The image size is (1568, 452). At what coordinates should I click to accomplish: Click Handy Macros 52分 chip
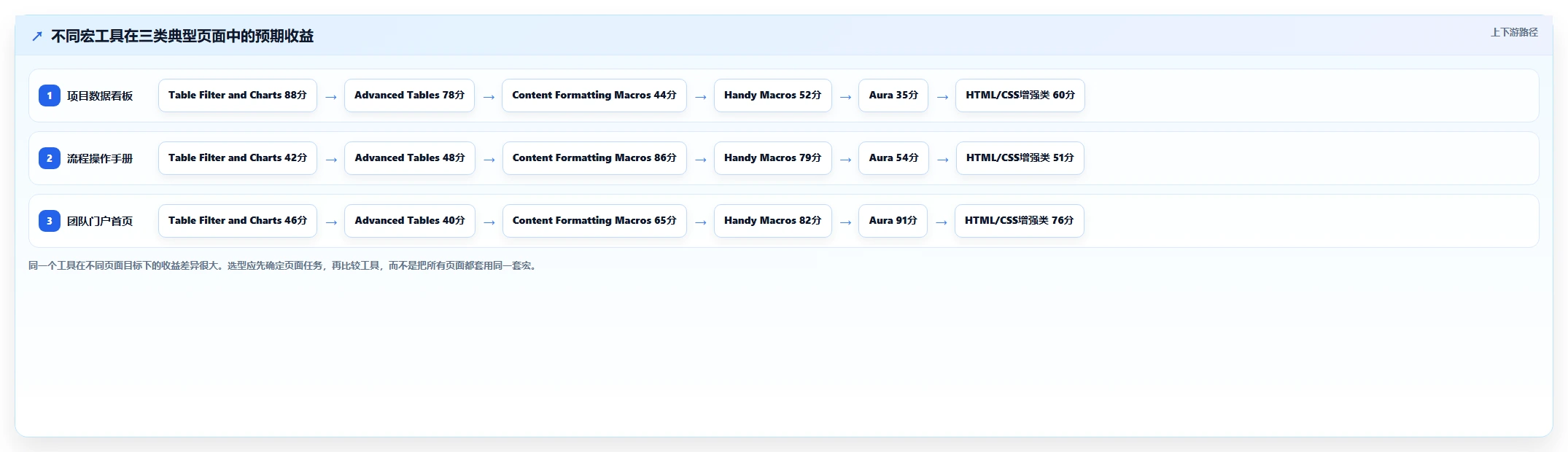click(x=773, y=96)
